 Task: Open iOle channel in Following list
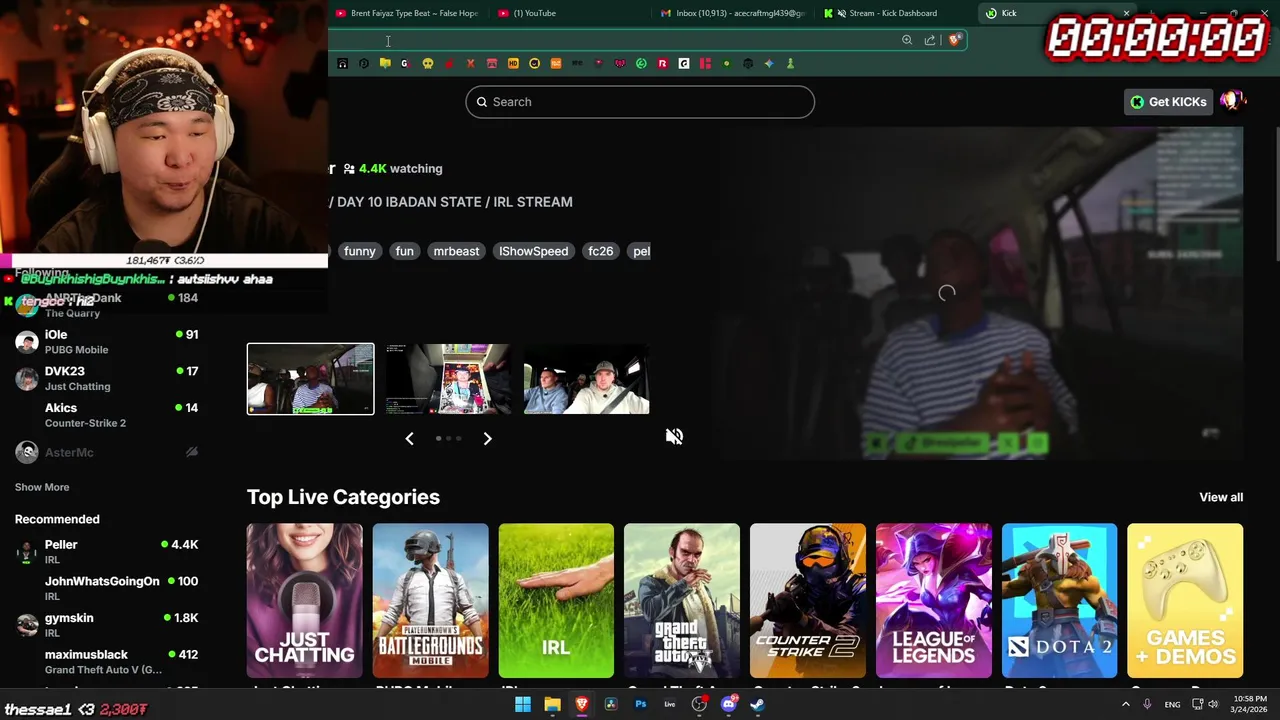pos(106,342)
